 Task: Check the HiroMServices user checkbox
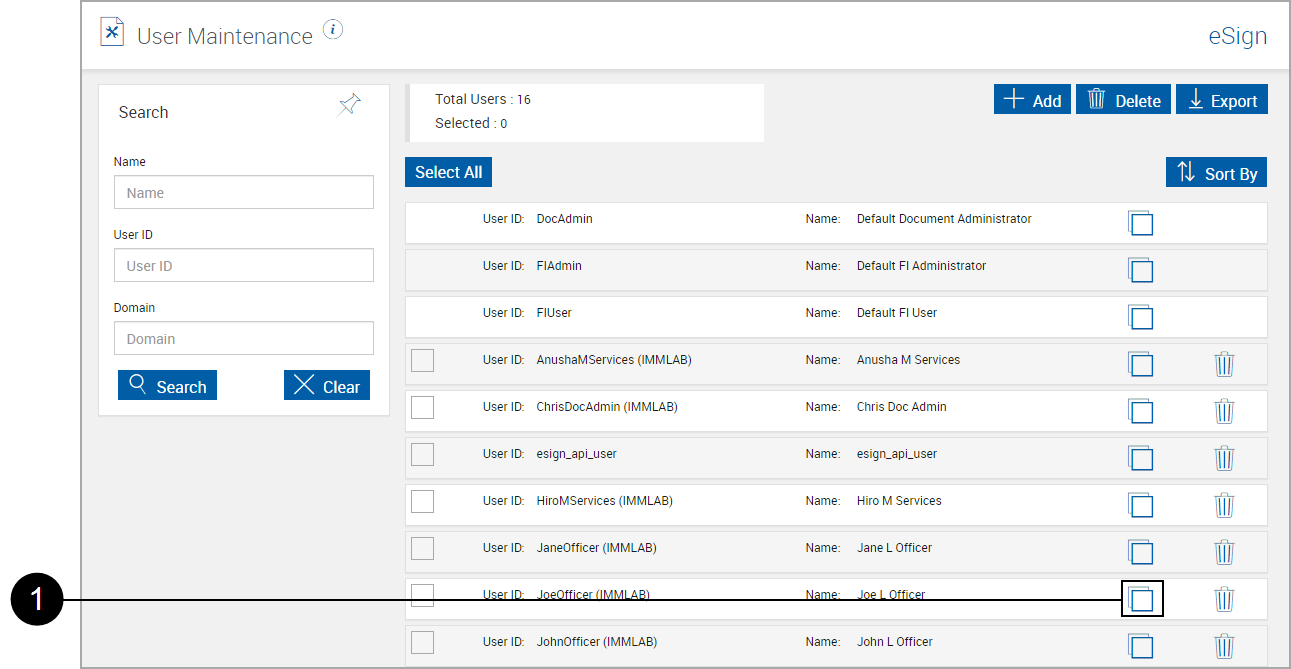[423, 501]
